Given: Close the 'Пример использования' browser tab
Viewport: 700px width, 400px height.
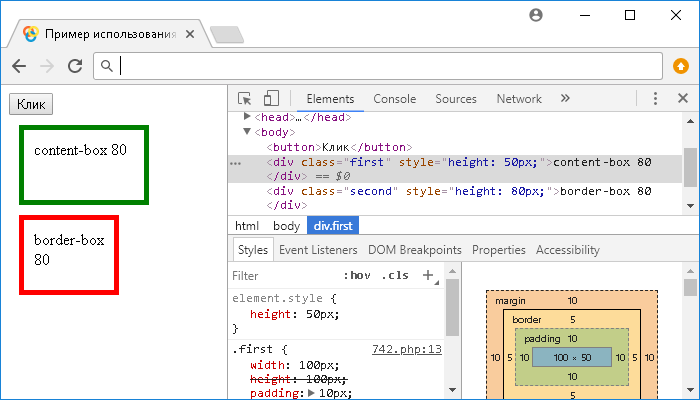Looking at the screenshot, I should pyautogui.click(x=190, y=34).
